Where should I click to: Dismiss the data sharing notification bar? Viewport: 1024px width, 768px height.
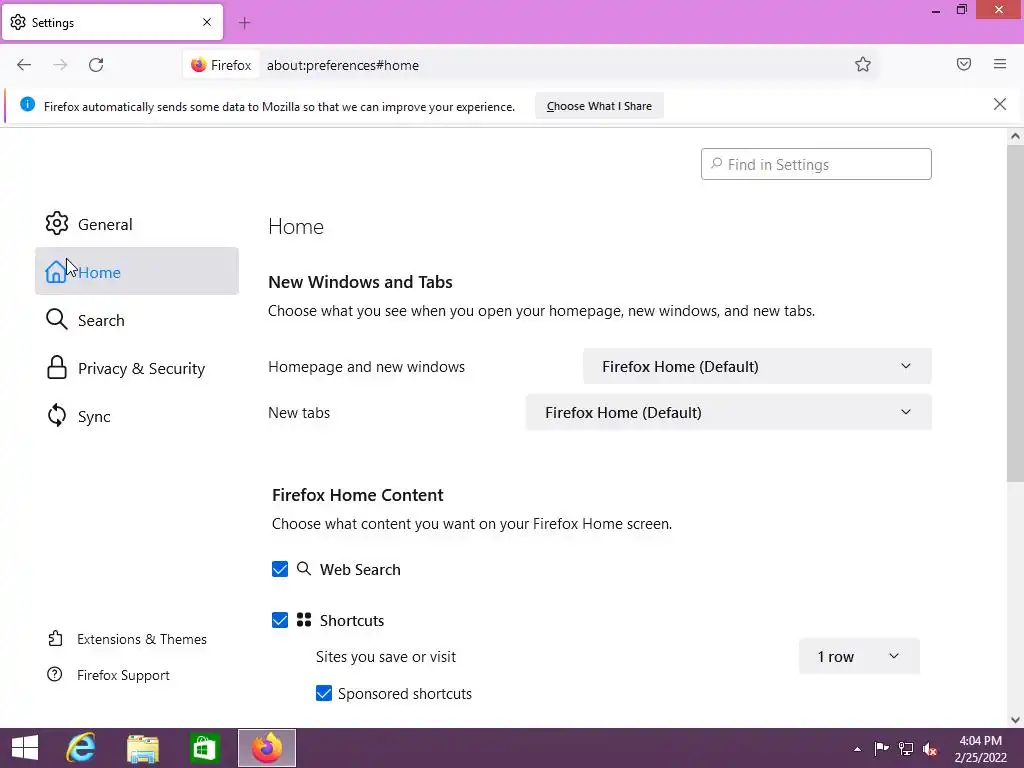tap(1000, 104)
